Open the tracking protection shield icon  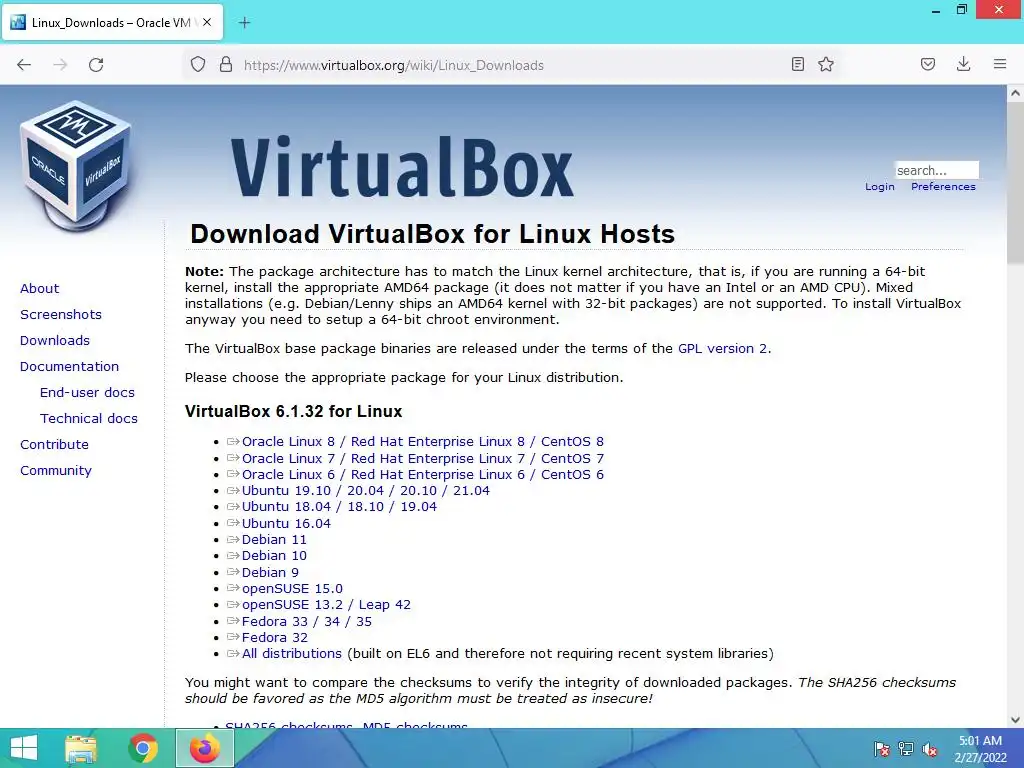point(198,65)
